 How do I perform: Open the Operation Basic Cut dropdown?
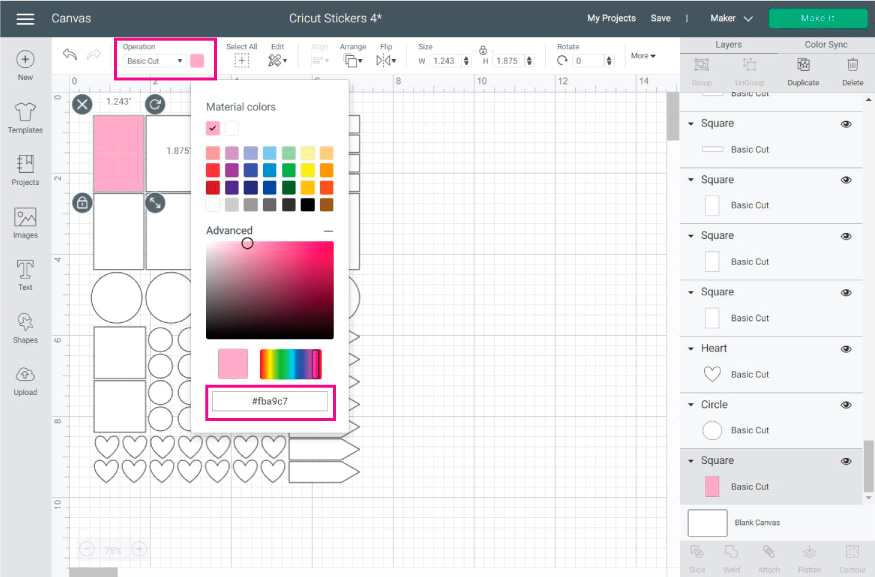tap(155, 61)
